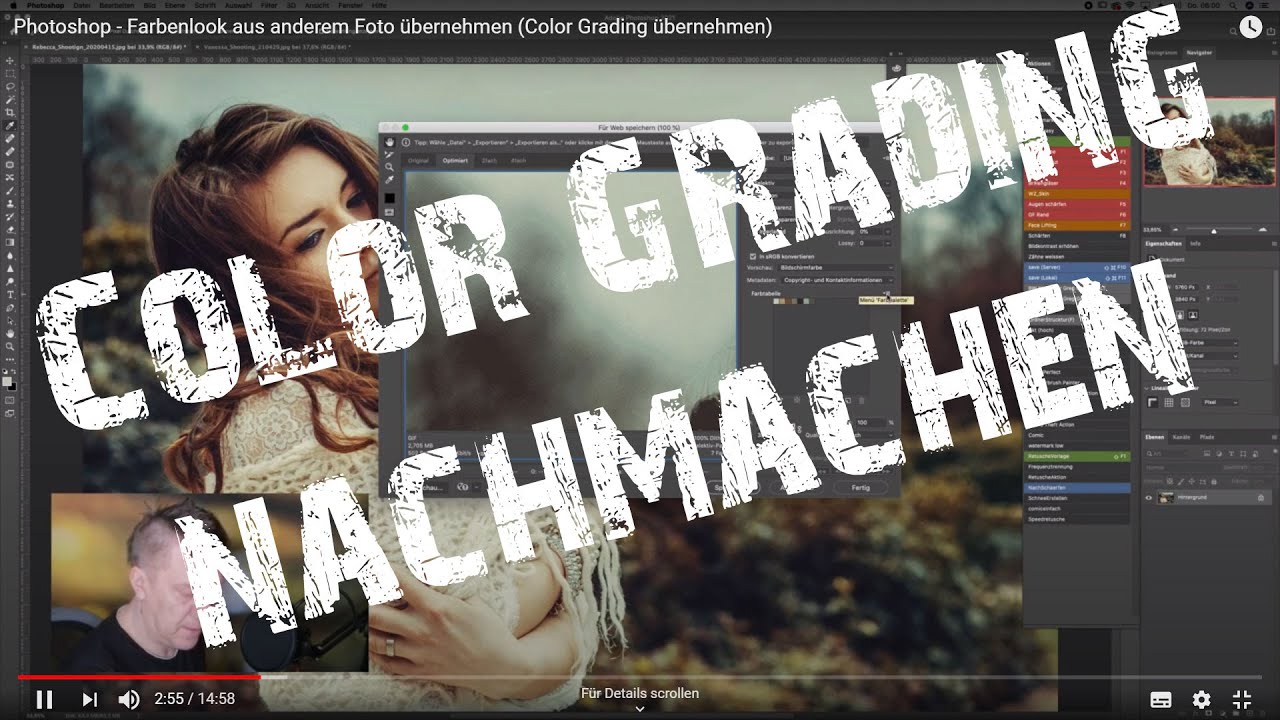The width and height of the screenshot is (1280, 720).
Task: Open the 'Metadaten' dropdown
Action: [838, 280]
